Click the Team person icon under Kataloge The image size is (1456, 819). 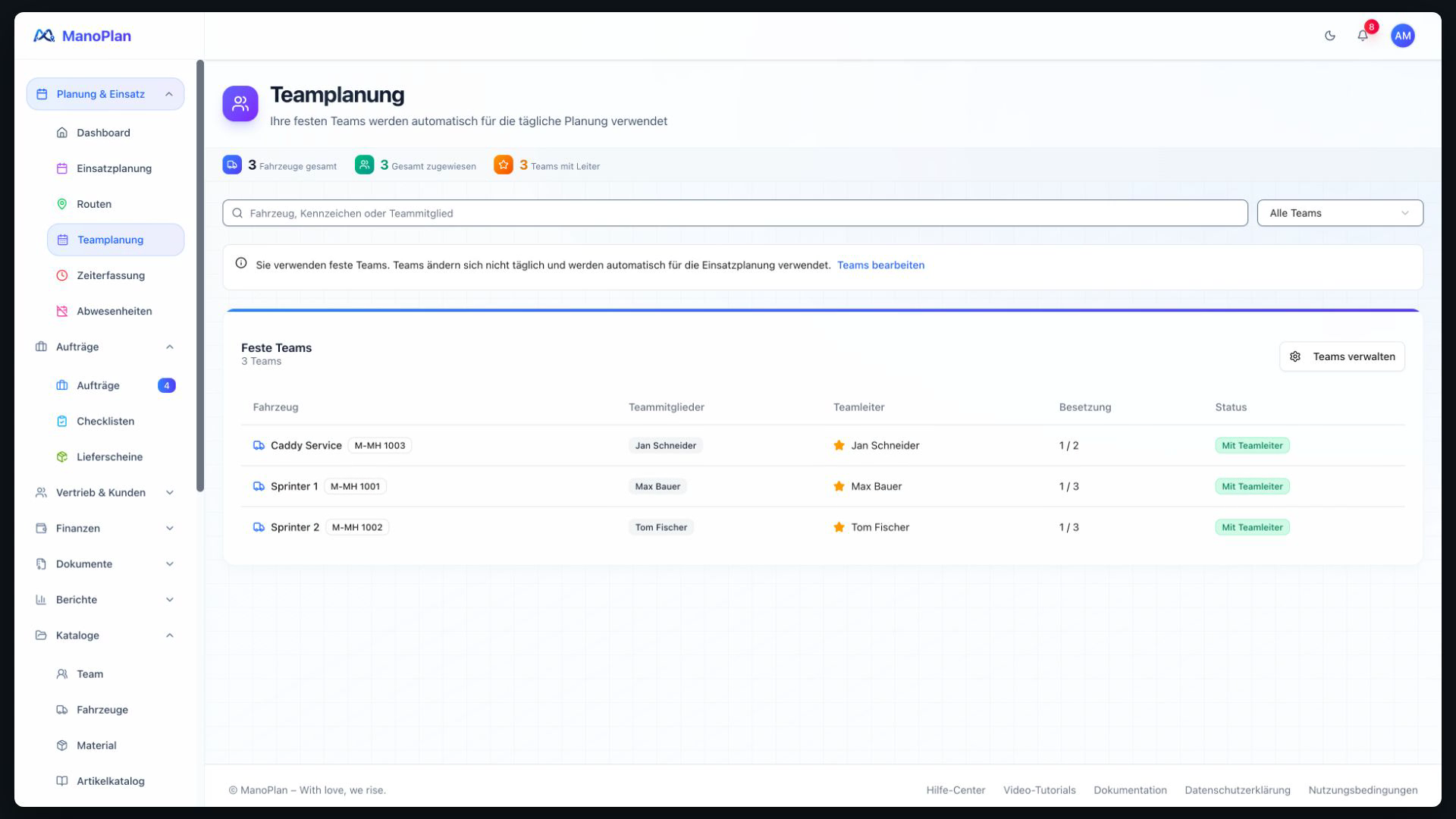tap(62, 674)
